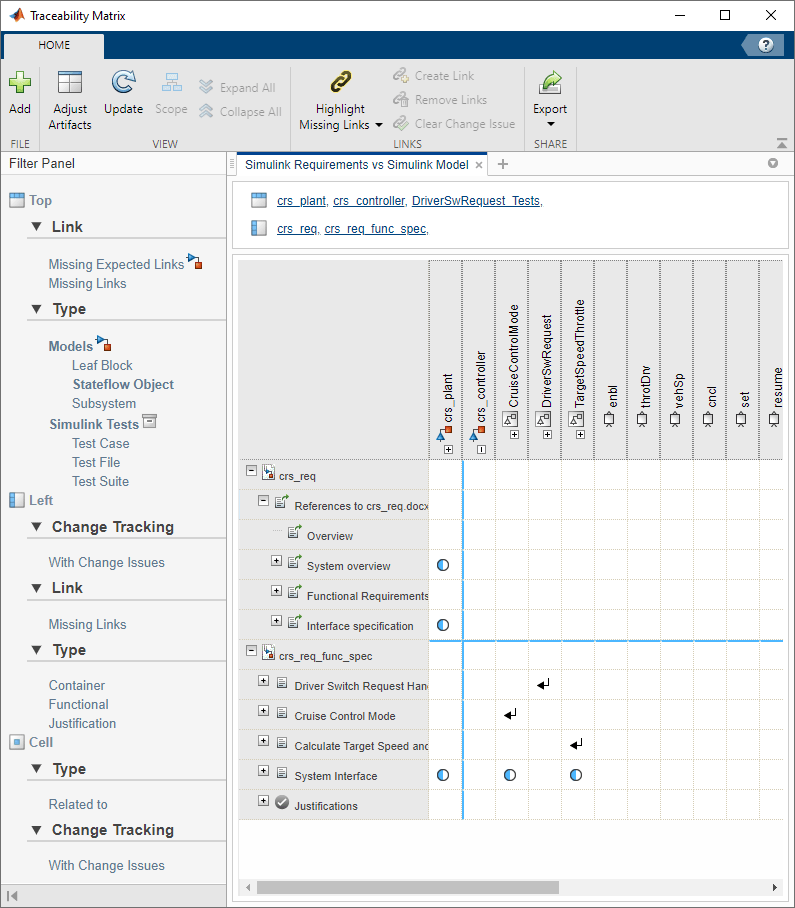Click the Highlight Missing Links chain icon
Screen dimensions: 795x908
tap(340, 82)
